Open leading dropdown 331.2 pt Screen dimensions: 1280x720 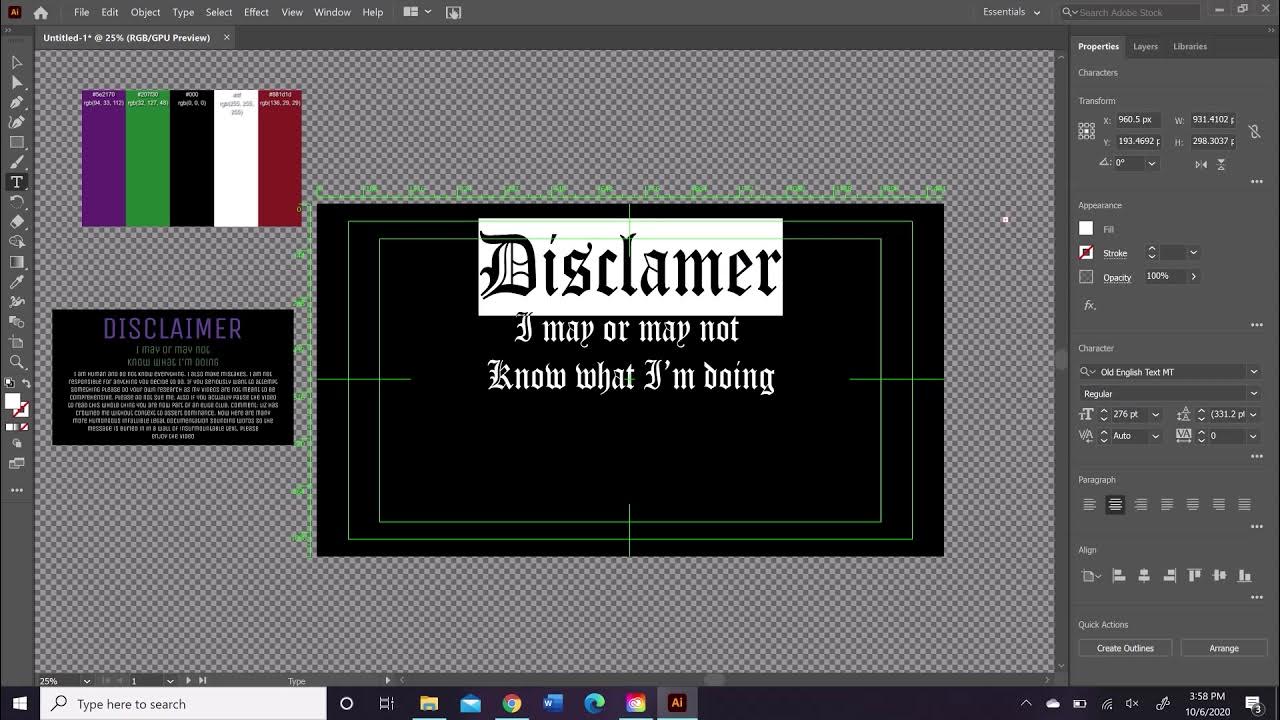click(x=1254, y=414)
